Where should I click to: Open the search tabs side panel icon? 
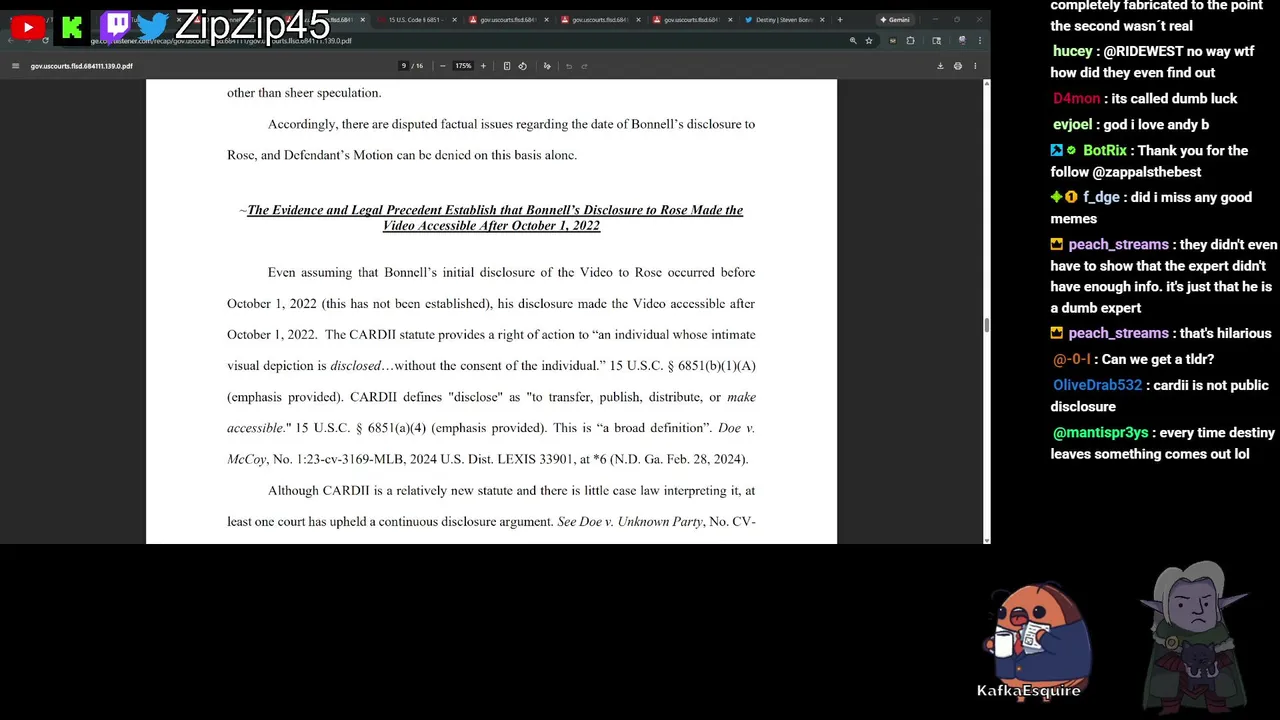936,41
